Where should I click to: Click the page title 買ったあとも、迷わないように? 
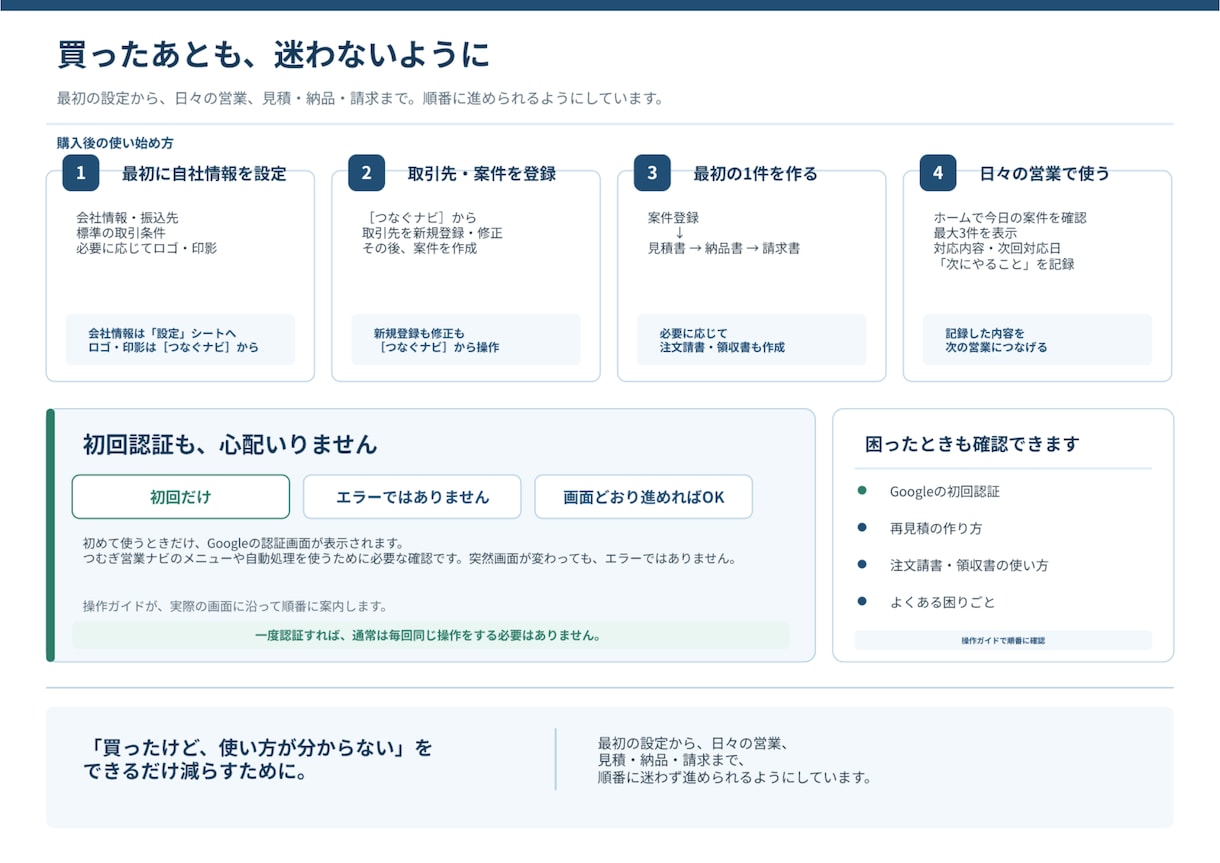point(274,55)
